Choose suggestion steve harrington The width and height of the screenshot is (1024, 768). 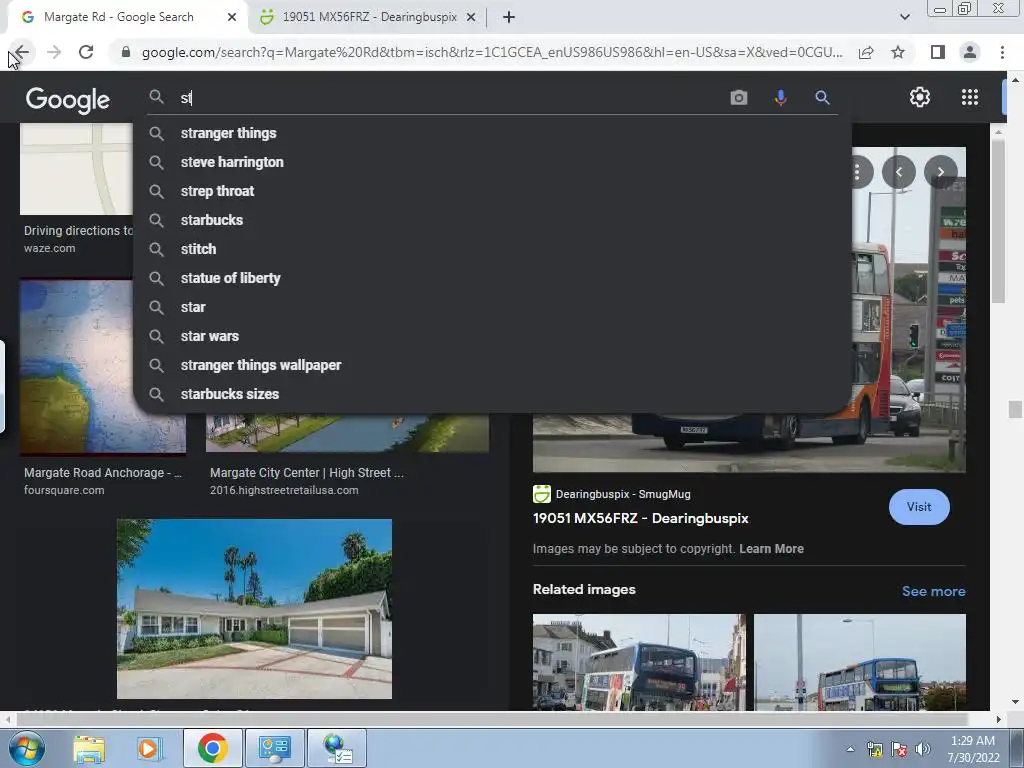coord(493,162)
